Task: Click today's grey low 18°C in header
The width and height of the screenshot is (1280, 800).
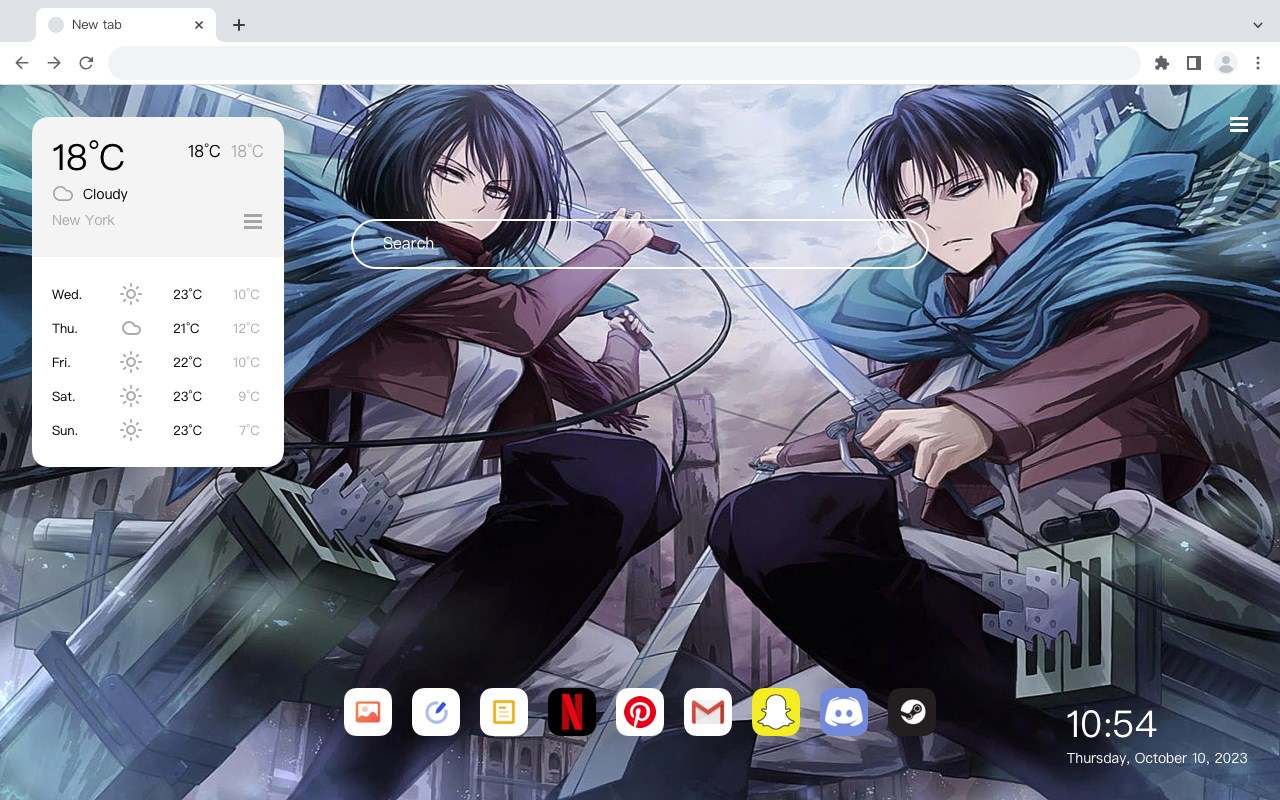Action: pos(247,151)
